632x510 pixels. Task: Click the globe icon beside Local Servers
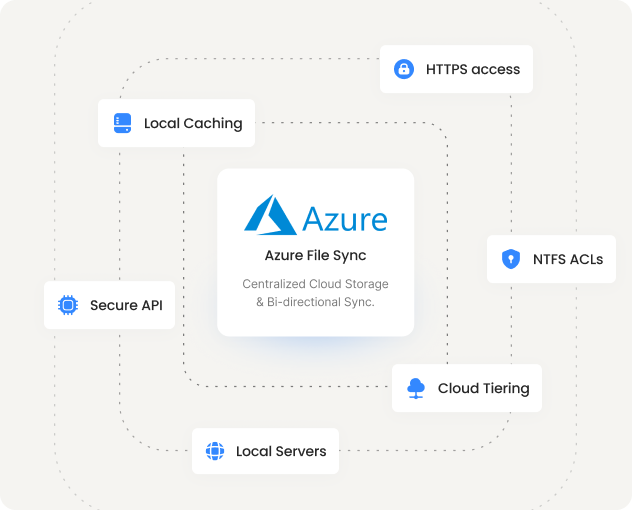pos(215,451)
